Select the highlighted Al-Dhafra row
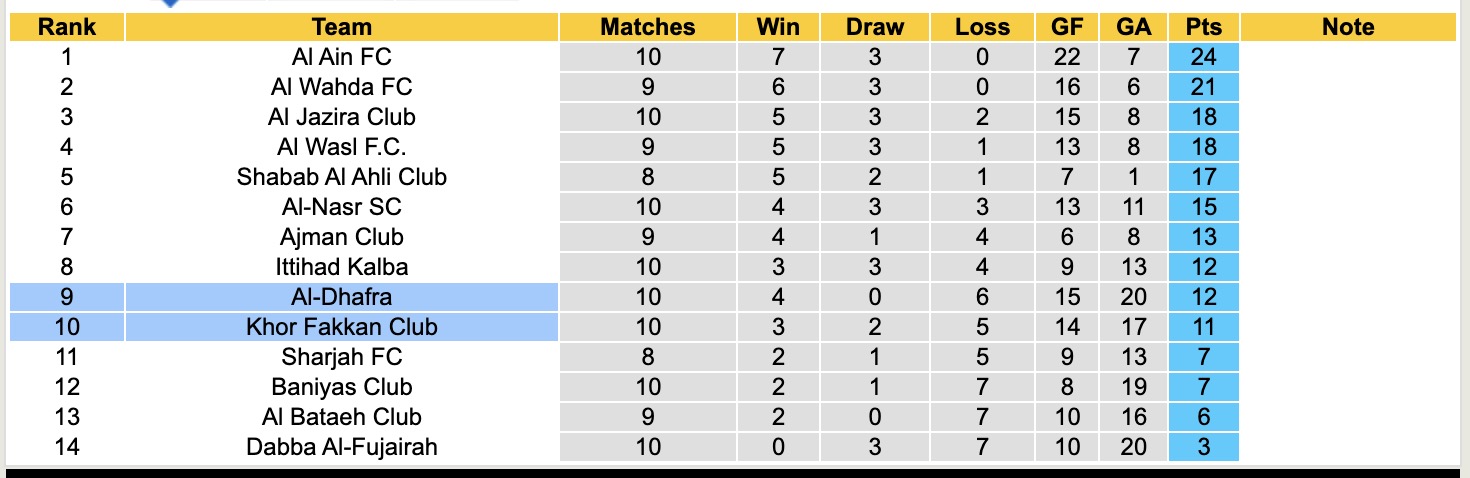 (341, 297)
